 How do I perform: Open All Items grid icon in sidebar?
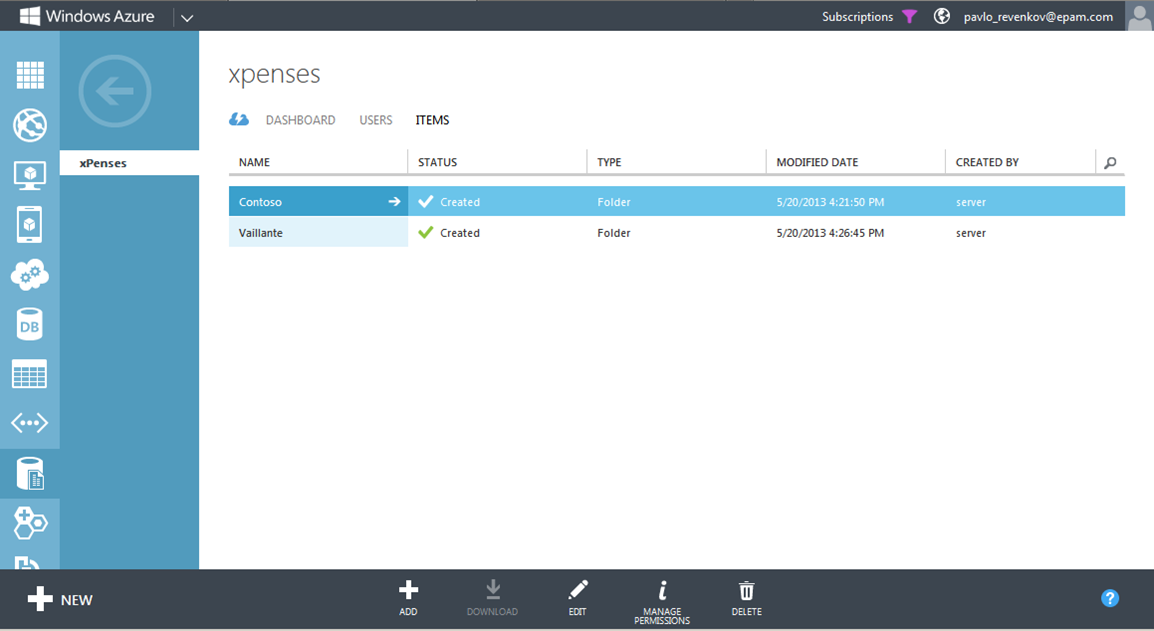30,75
